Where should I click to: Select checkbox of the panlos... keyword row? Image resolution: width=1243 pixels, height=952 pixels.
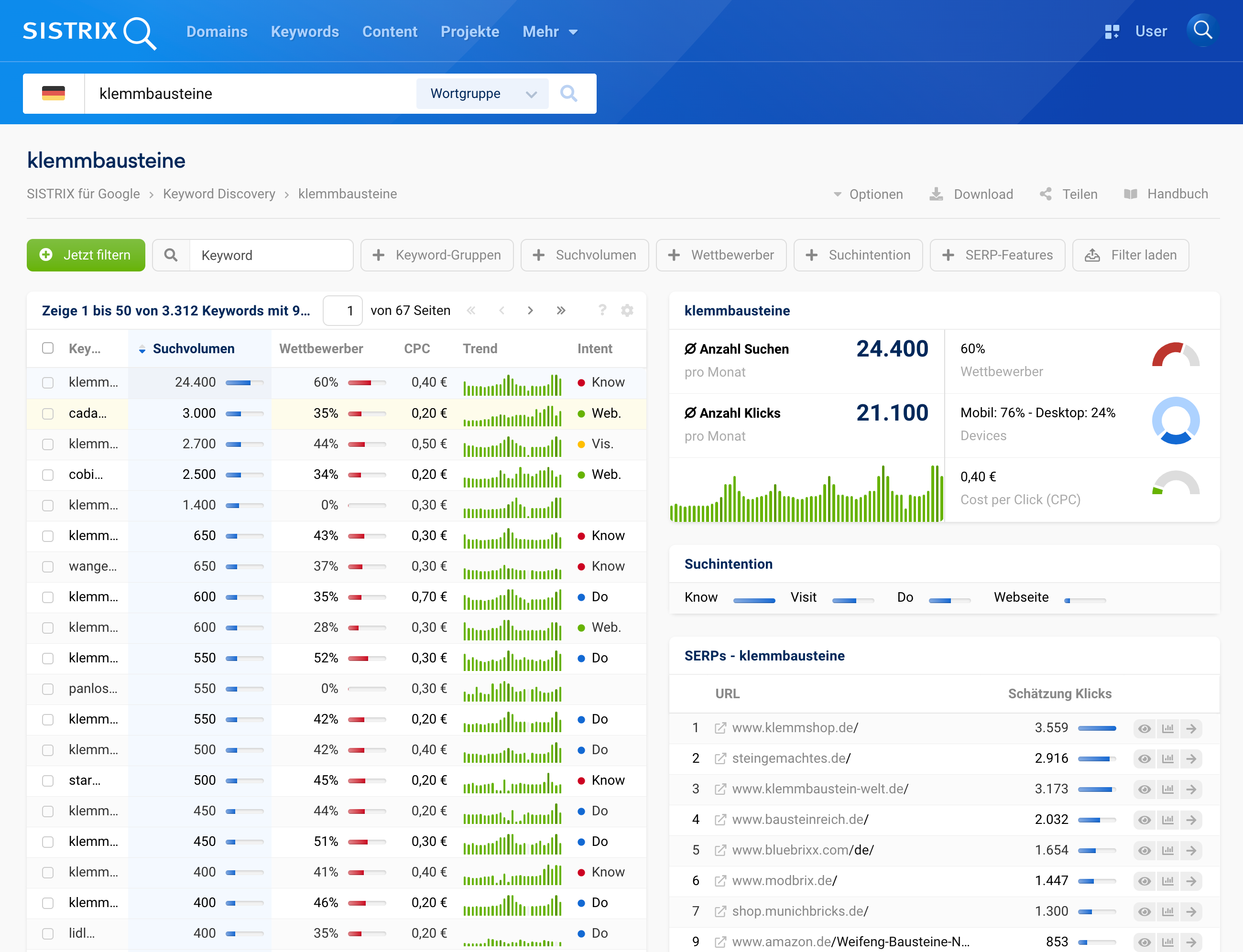click(48, 689)
